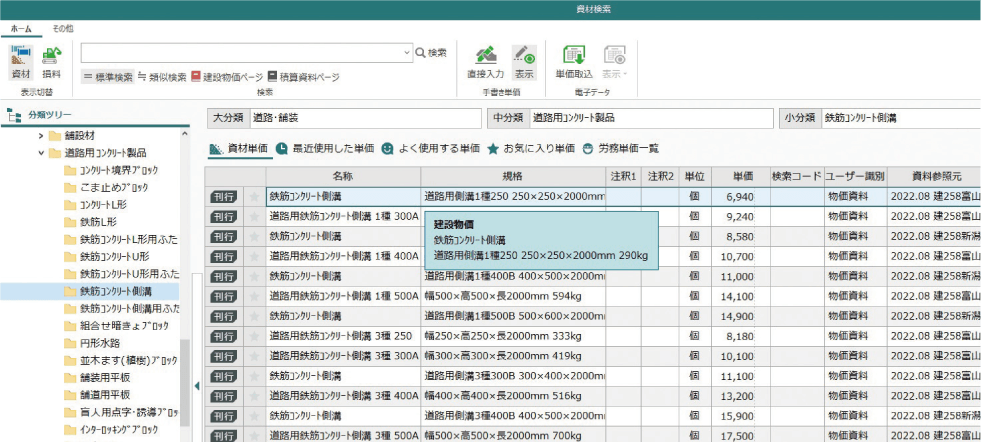Select 鉄筋コンクリートU形用ふた folder
The height and width of the screenshot is (442, 981).
121,274
